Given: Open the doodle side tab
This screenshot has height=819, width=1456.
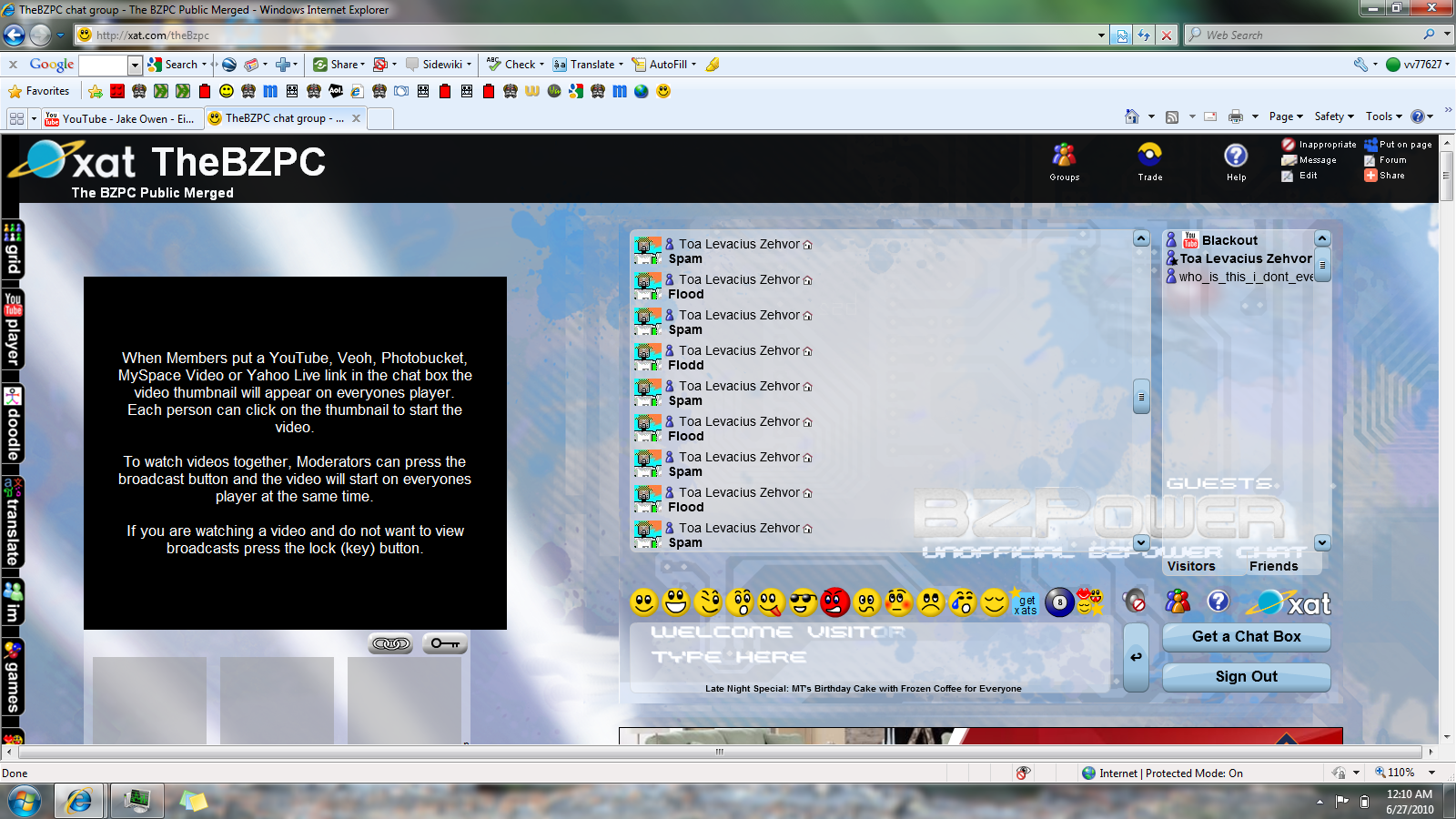Looking at the screenshot, I should click(x=13, y=424).
